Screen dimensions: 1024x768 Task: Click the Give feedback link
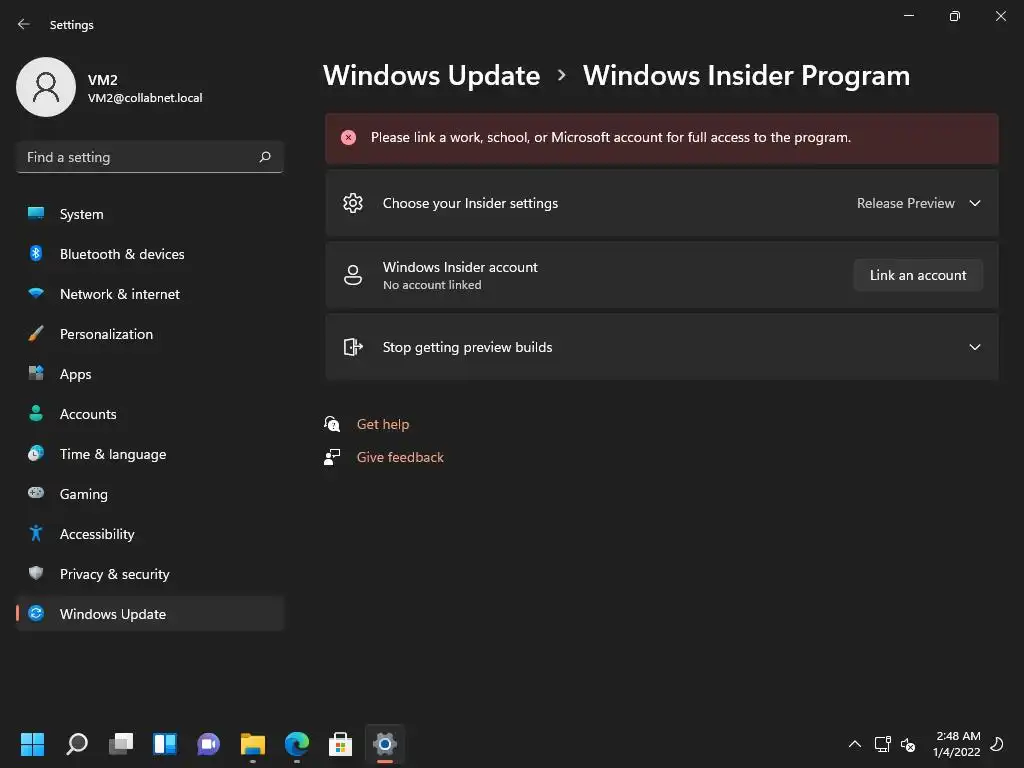(x=400, y=457)
